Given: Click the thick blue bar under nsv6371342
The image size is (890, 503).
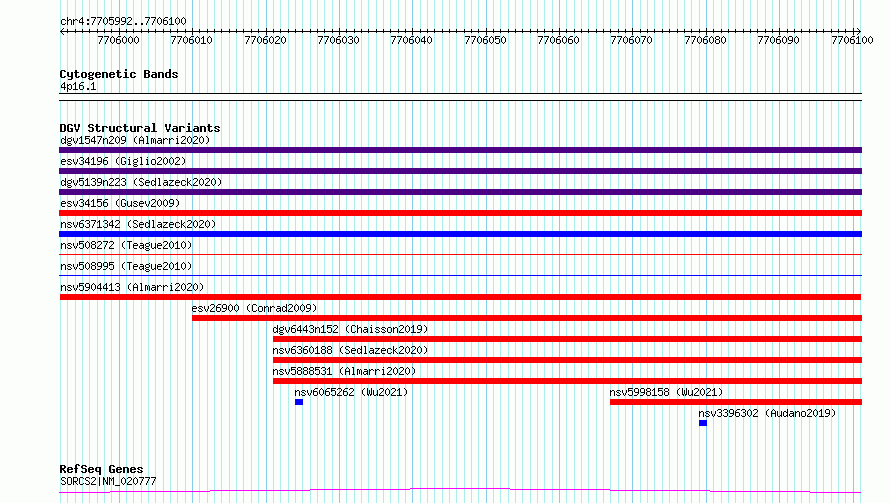Looking at the screenshot, I should 460,234.
